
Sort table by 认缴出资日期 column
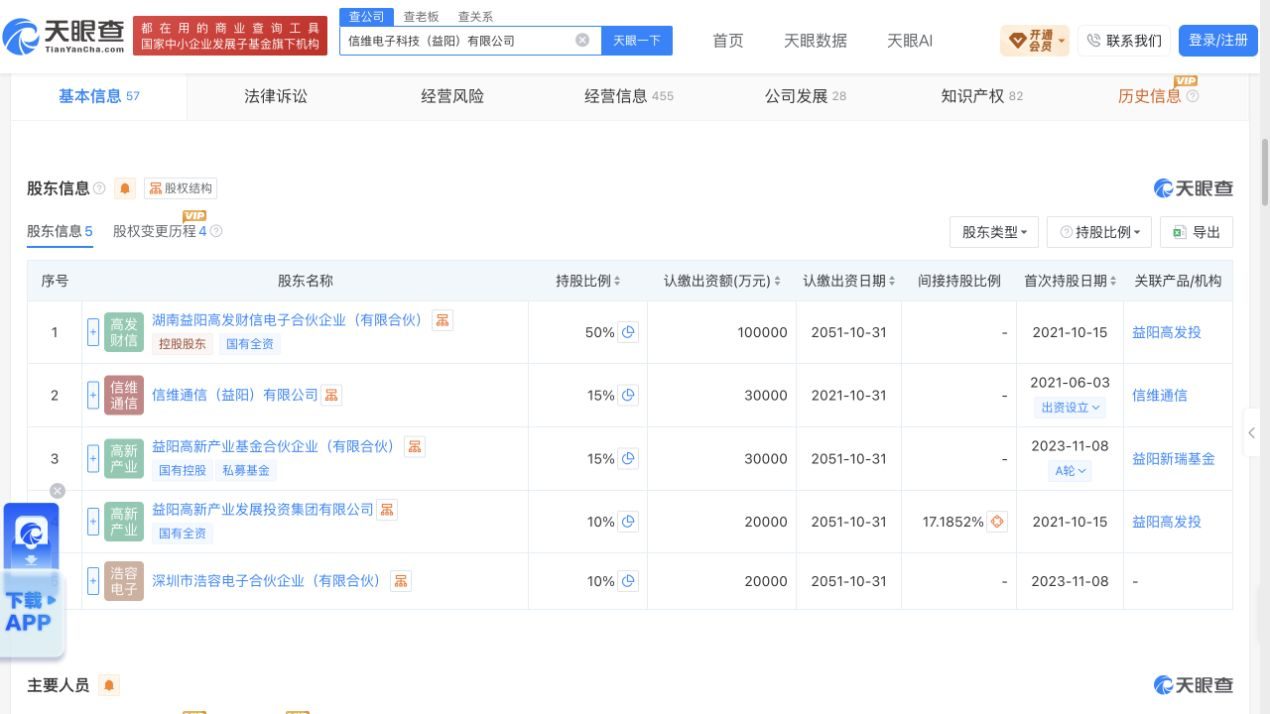click(x=849, y=281)
